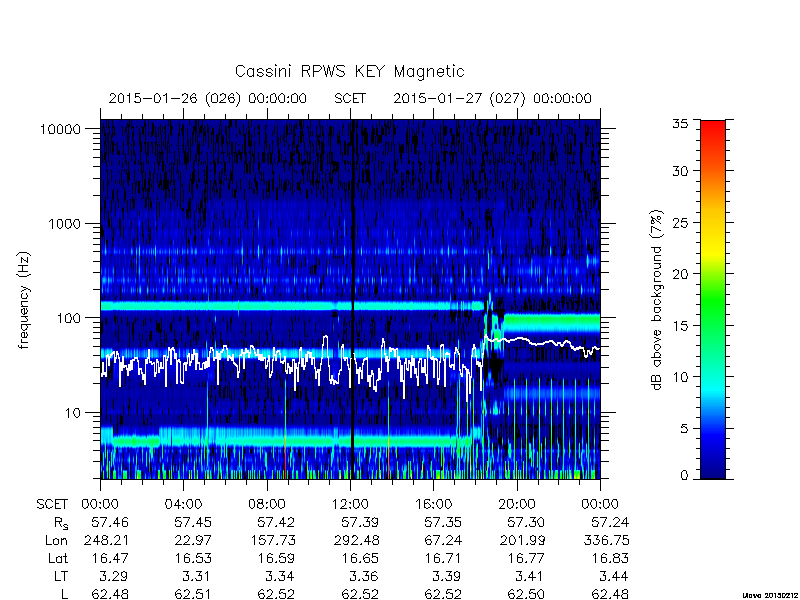Click the 'SCET' label in top header

pyautogui.click(x=350, y=98)
